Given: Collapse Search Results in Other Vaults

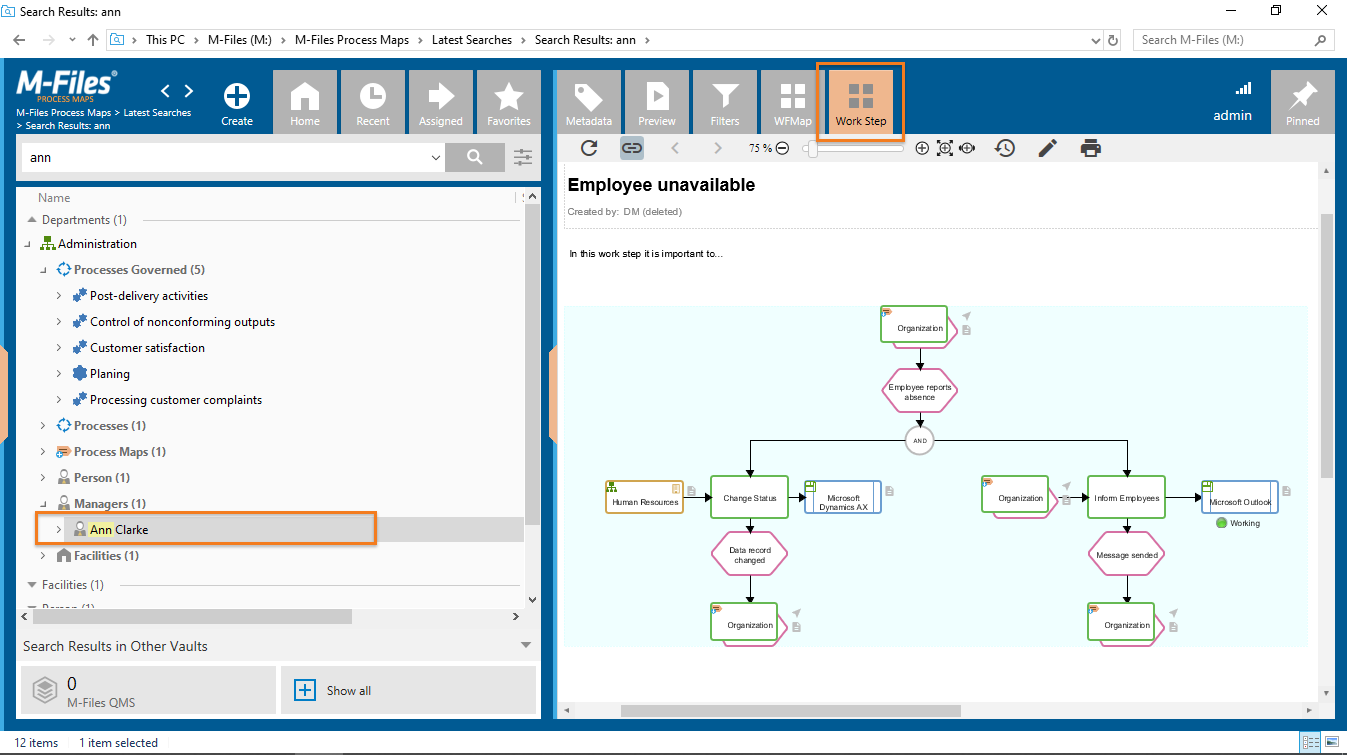Looking at the screenshot, I should tap(526, 646).
